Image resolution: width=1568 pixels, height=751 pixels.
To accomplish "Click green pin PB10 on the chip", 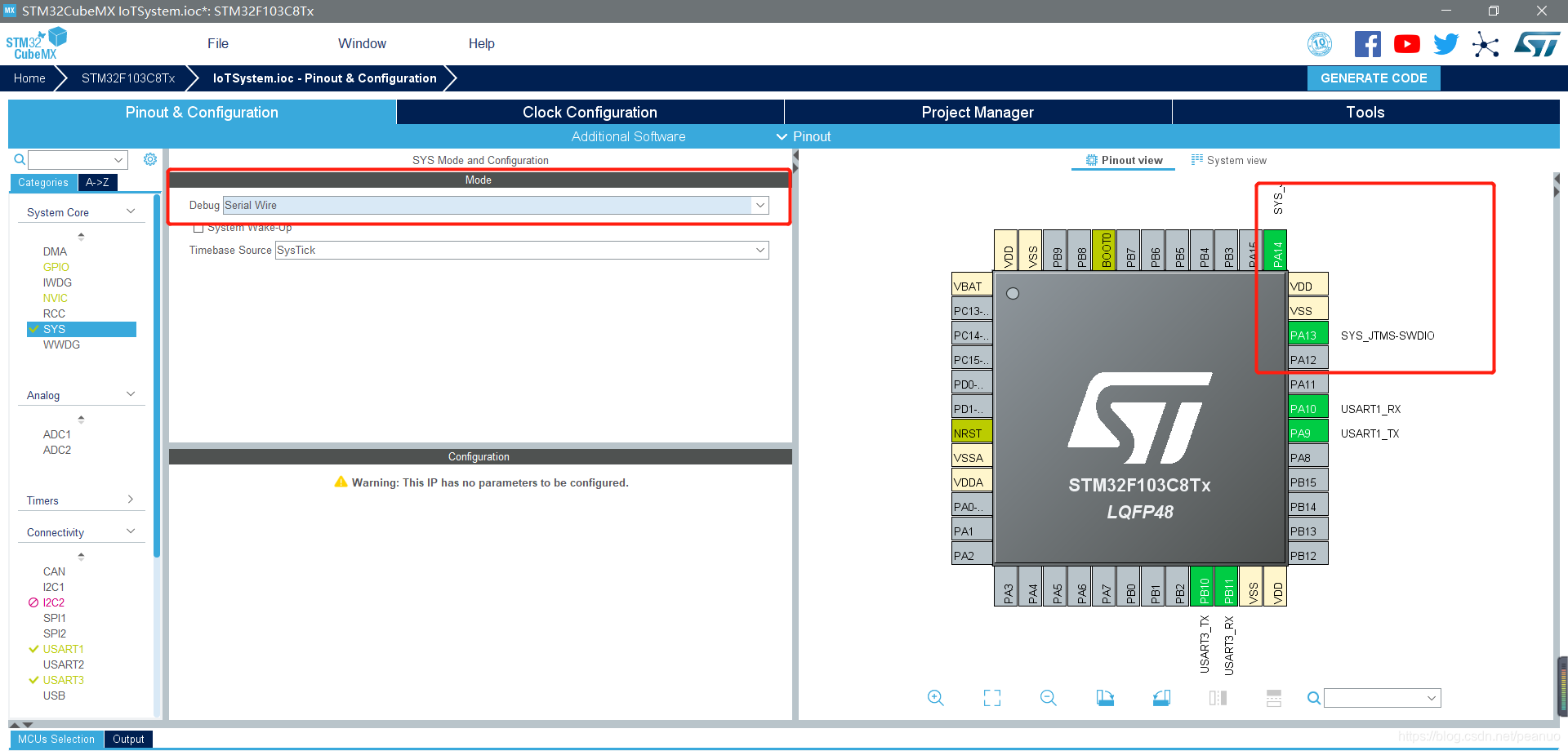I will [1202, 587].
